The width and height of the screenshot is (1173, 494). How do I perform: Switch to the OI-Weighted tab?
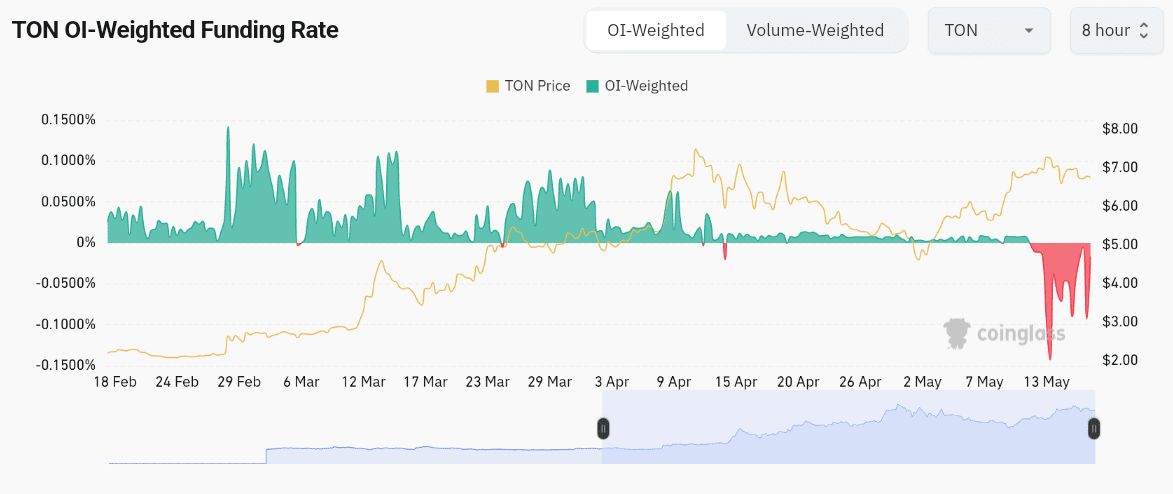(655, 30)
